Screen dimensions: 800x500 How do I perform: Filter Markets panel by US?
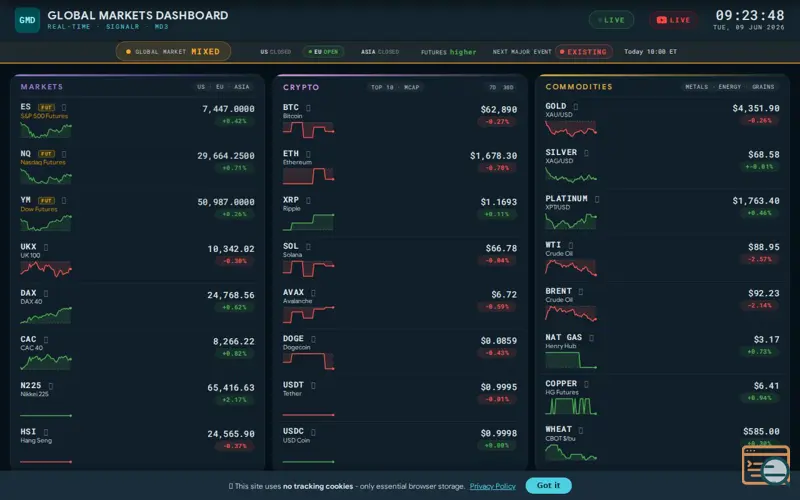coord(201,87)
